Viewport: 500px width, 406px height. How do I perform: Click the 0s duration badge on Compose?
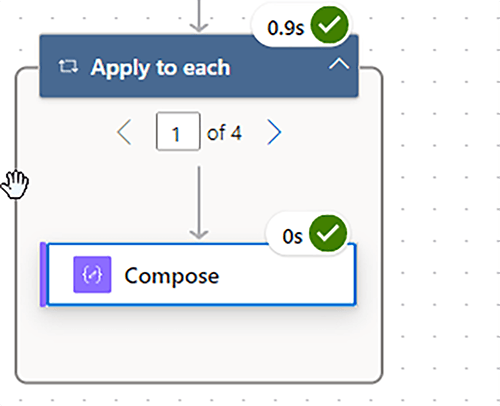(292, 237)
